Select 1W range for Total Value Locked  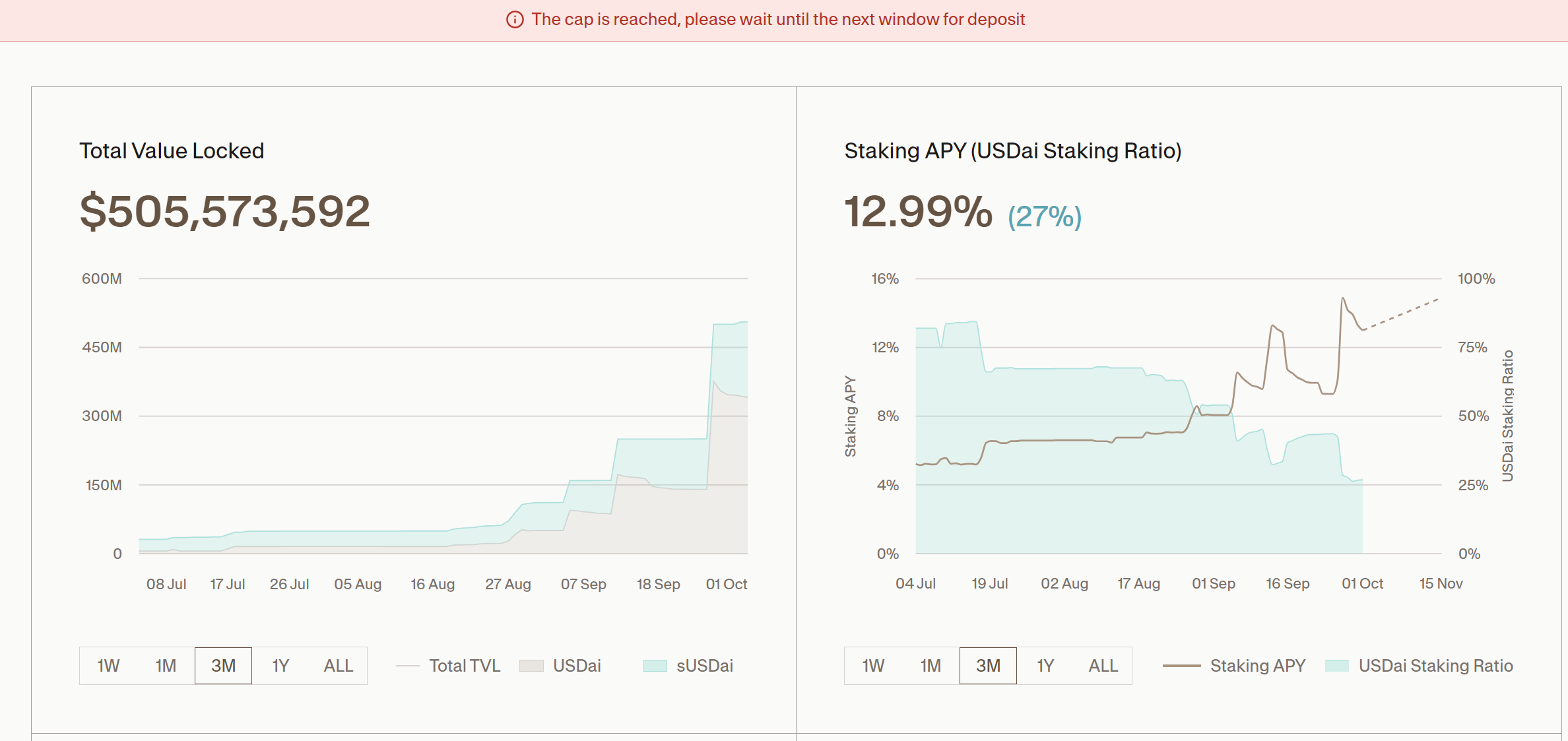point(108,666)
